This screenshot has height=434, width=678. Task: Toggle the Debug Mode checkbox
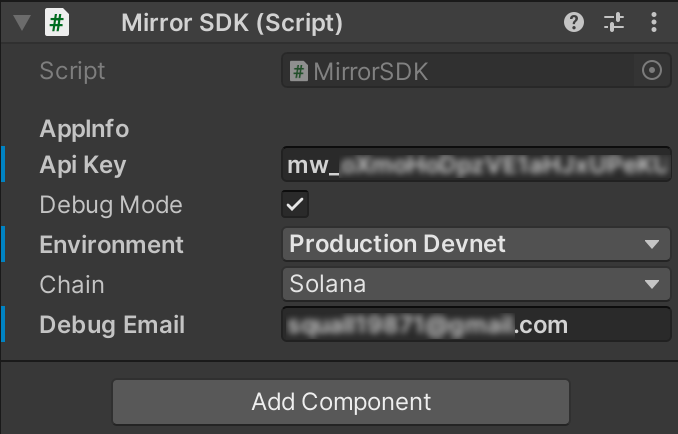pyautogui.click(x=295, y=204)
